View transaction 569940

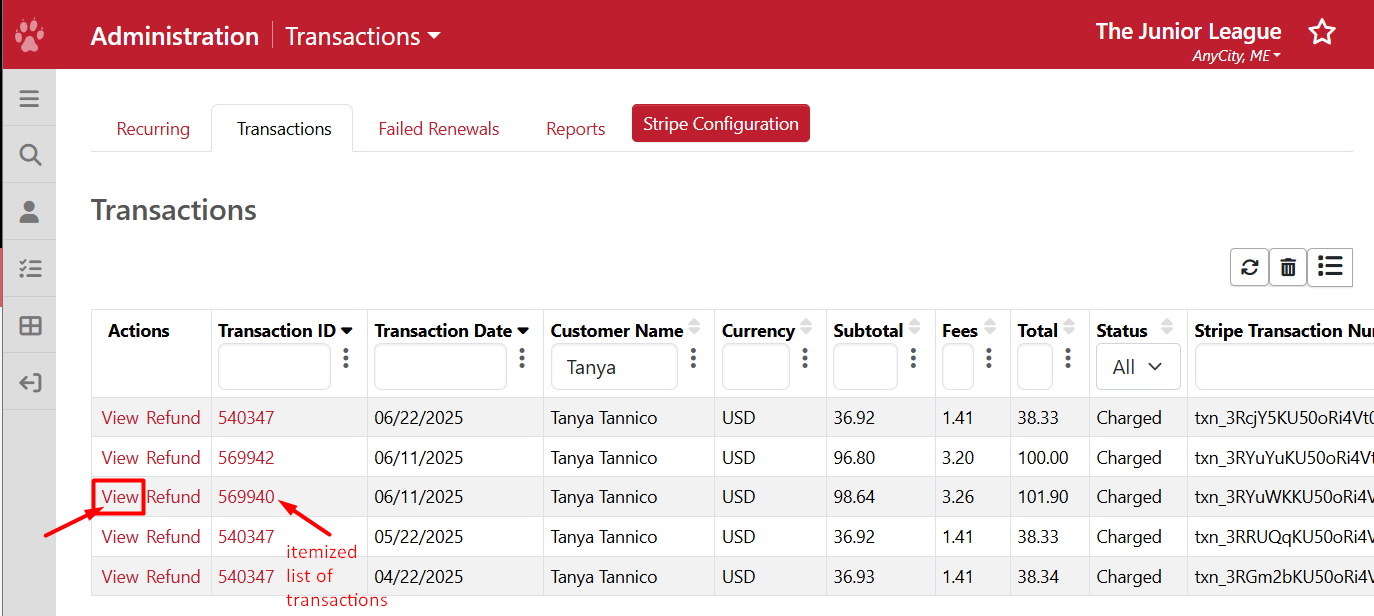click(x=120, y=497)
